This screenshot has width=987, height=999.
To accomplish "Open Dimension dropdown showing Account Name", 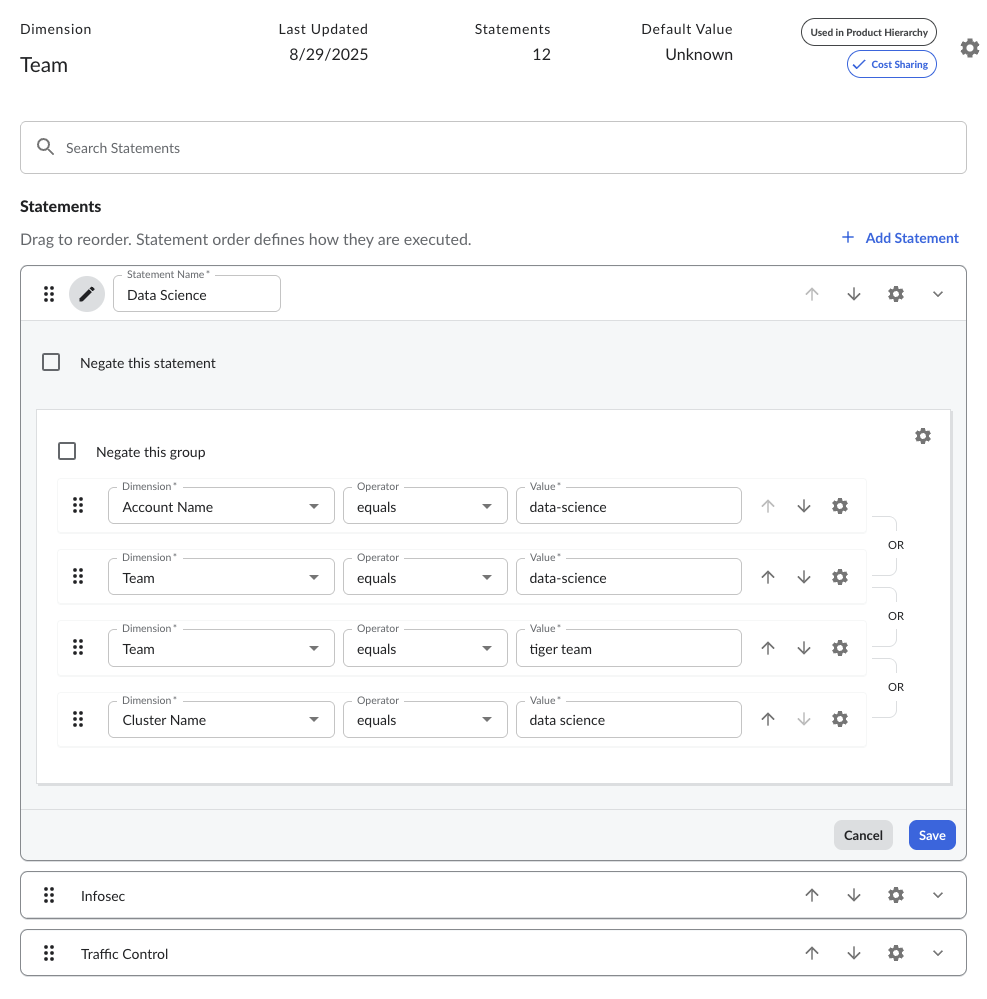I will click(221, 507).
